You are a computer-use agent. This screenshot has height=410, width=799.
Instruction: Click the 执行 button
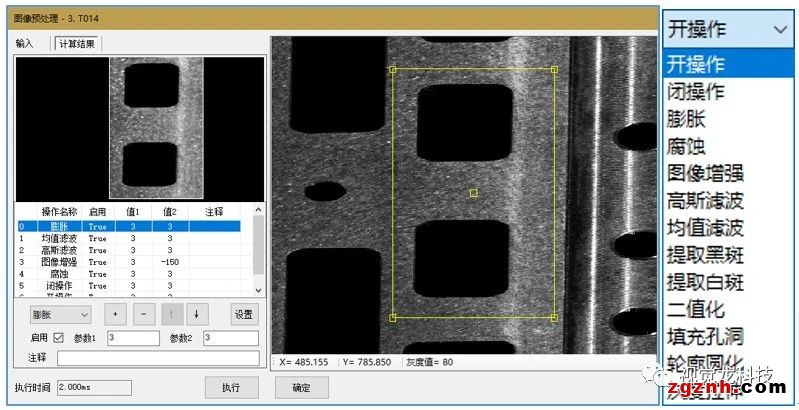tap(231, 386)
